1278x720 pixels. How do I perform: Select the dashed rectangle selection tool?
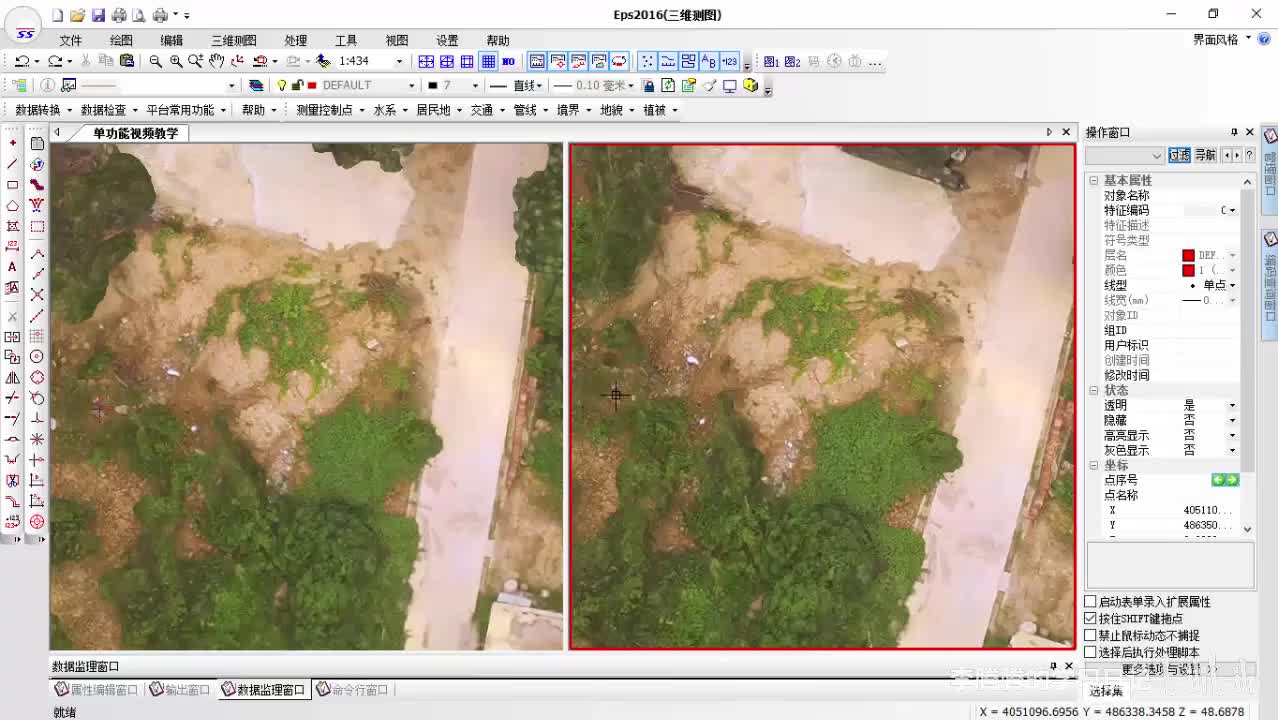coord(37,227)
